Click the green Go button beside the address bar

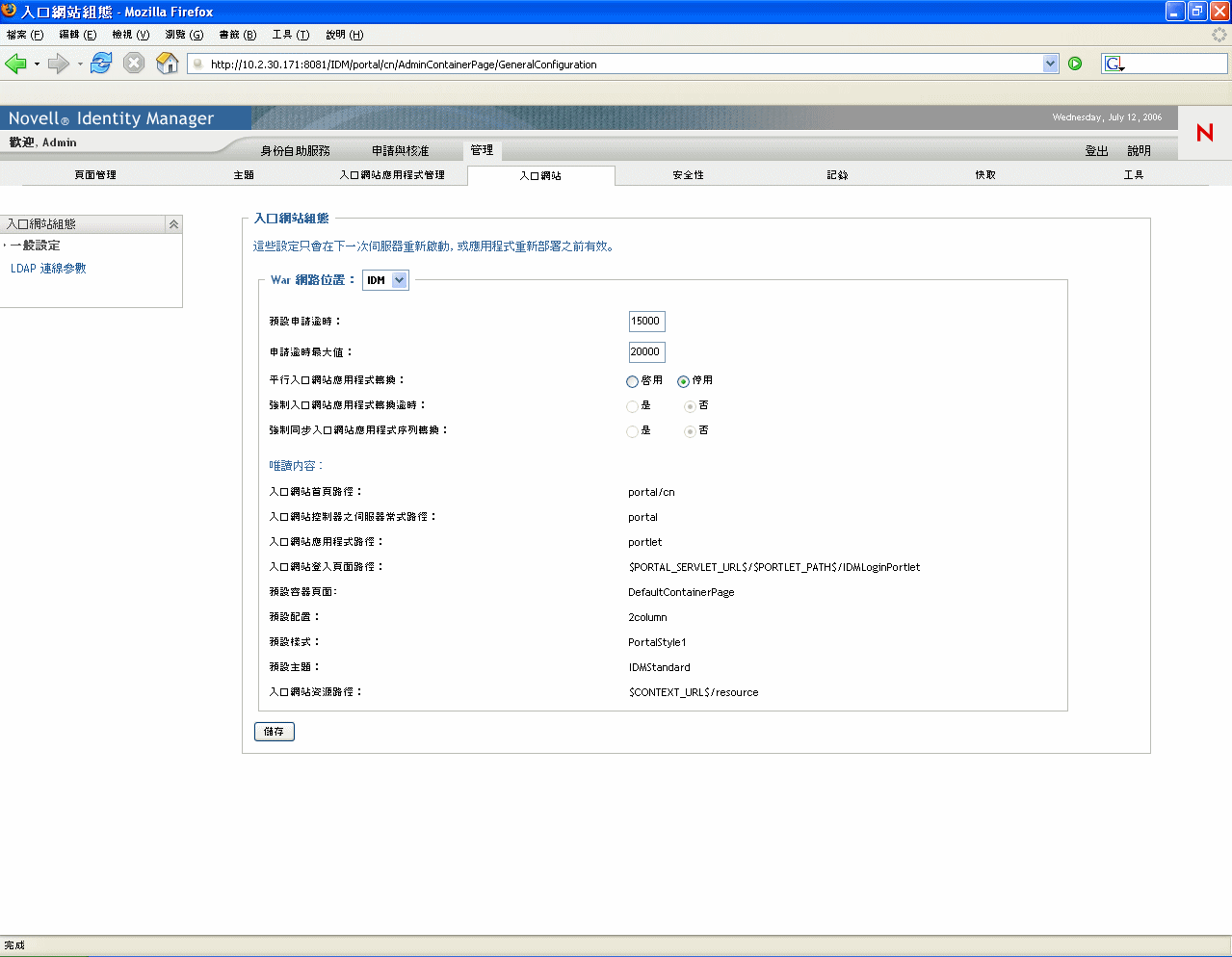coord(1075,64)
